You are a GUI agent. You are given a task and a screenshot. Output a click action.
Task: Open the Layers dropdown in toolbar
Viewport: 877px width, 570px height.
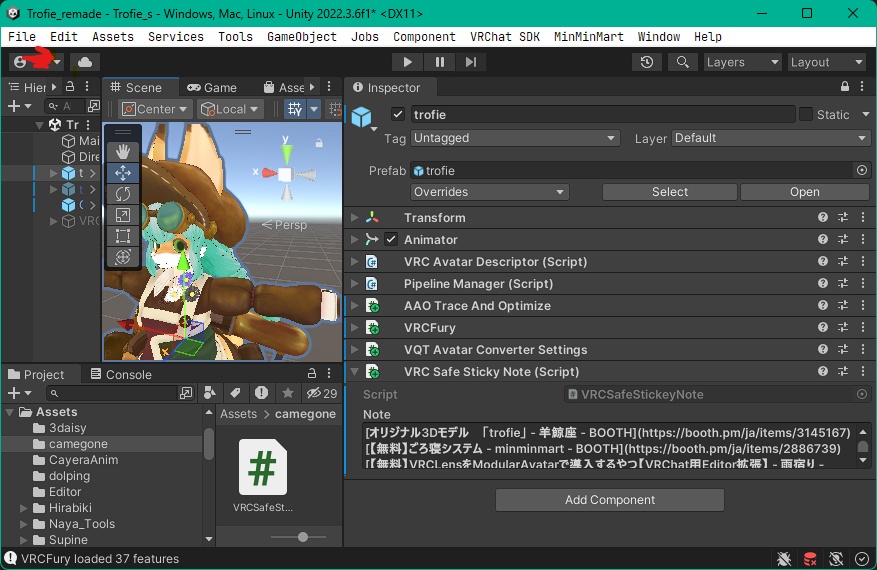pyautogui.click(x=742, y=62)
